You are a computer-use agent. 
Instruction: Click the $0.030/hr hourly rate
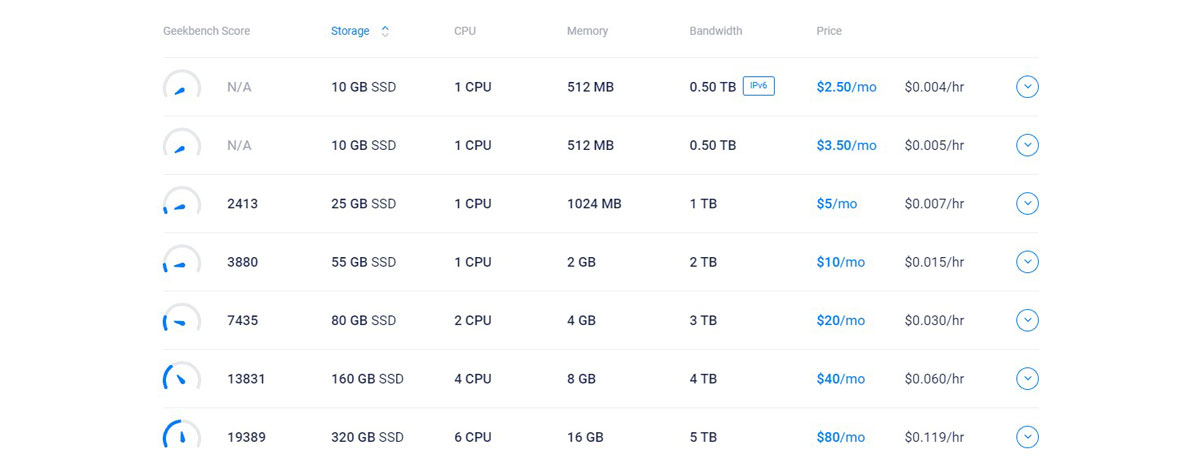[934, 320]
